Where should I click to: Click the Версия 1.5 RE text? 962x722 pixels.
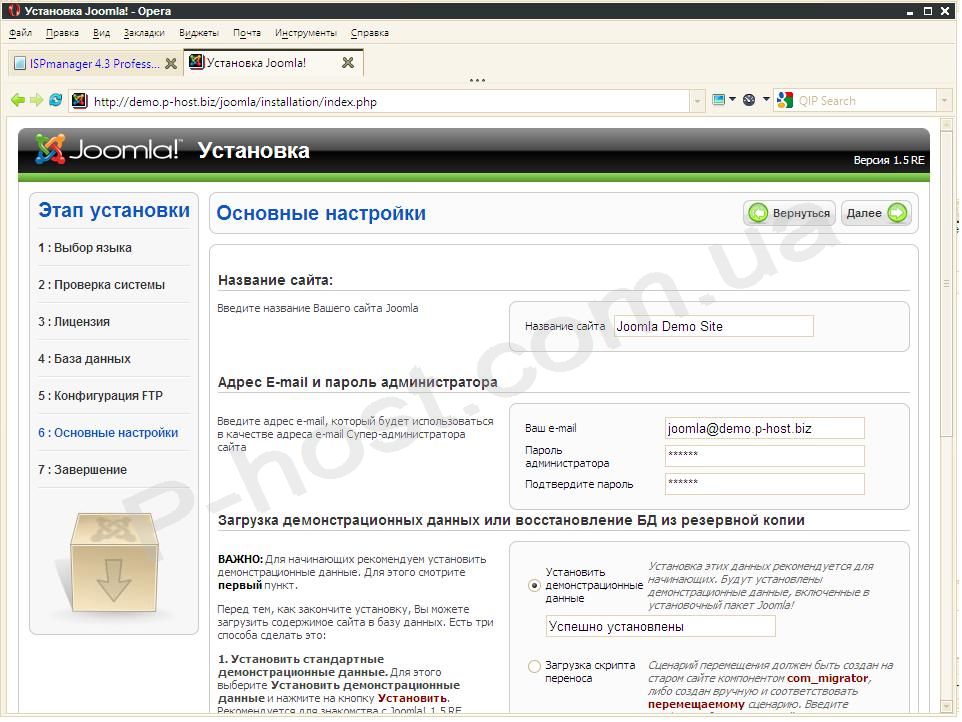coord(889,160)
